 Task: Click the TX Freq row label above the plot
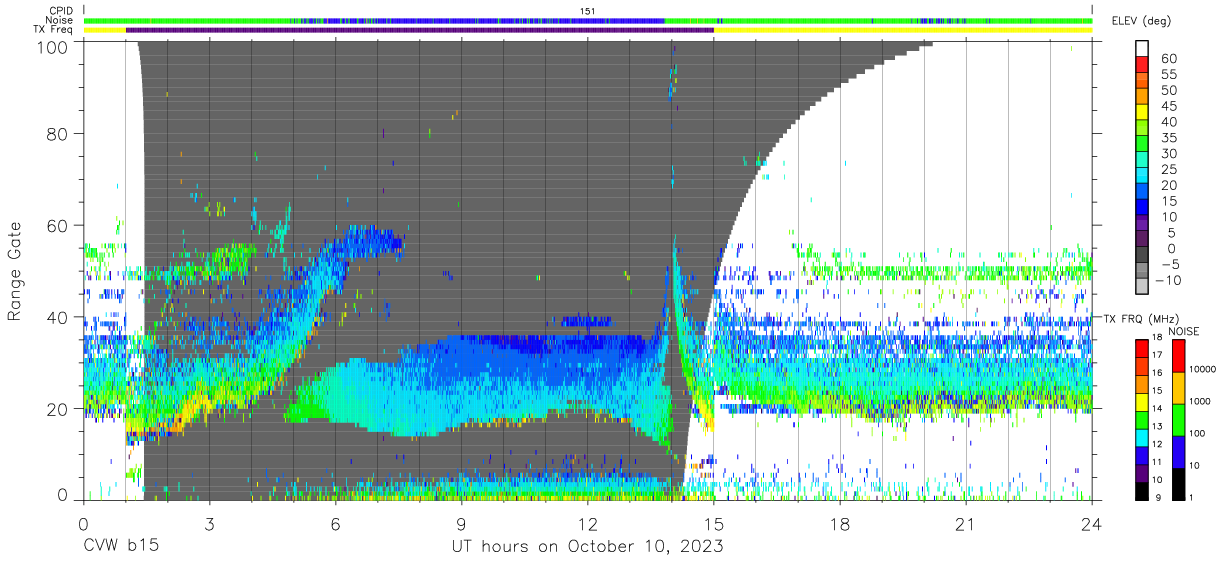(54, 29)
